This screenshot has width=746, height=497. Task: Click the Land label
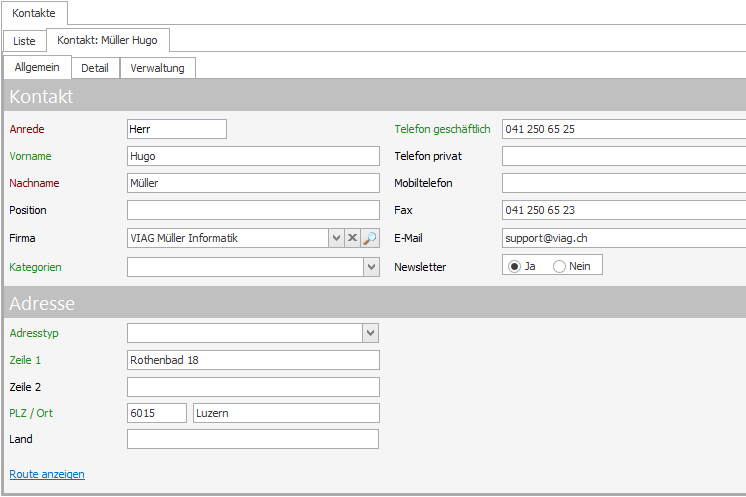click(x=21, y=439)
